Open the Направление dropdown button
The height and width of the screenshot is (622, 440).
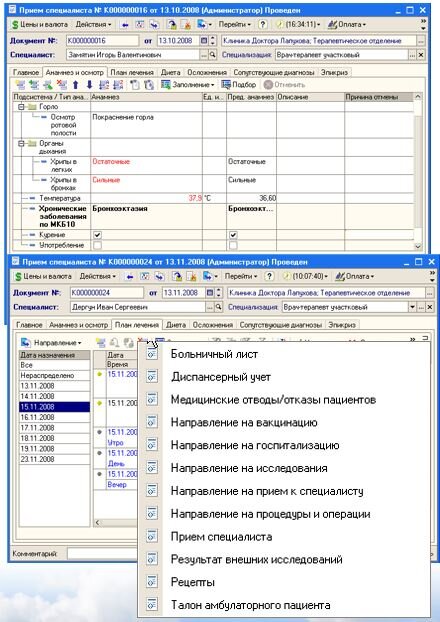pyautogui.click(x=51, y=343)
